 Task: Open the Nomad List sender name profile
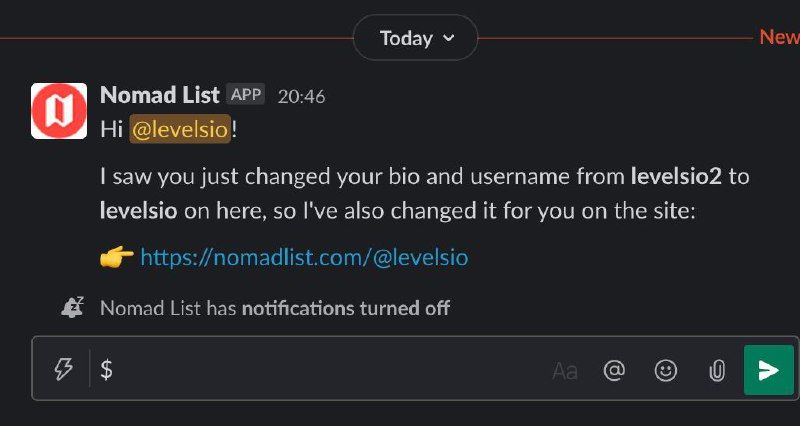pos(159,96)
